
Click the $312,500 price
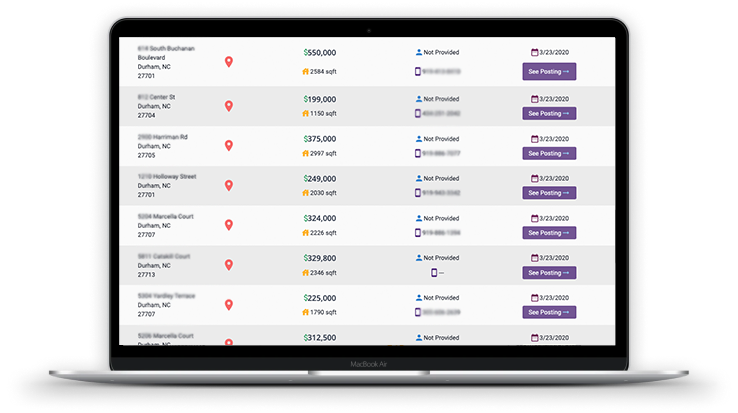click(x=320, y=338)
